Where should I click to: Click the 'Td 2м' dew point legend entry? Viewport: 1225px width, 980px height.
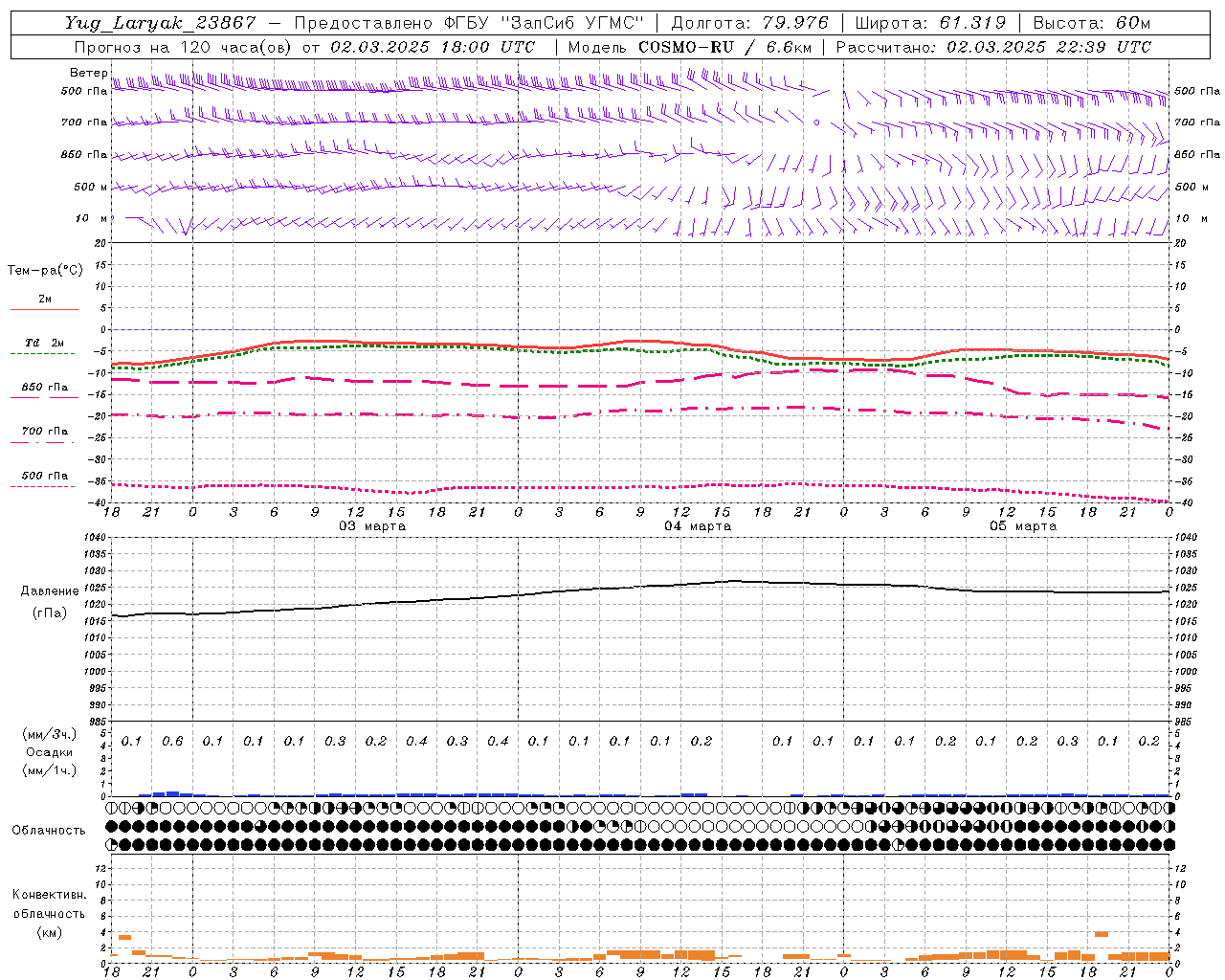click(45, 344)
